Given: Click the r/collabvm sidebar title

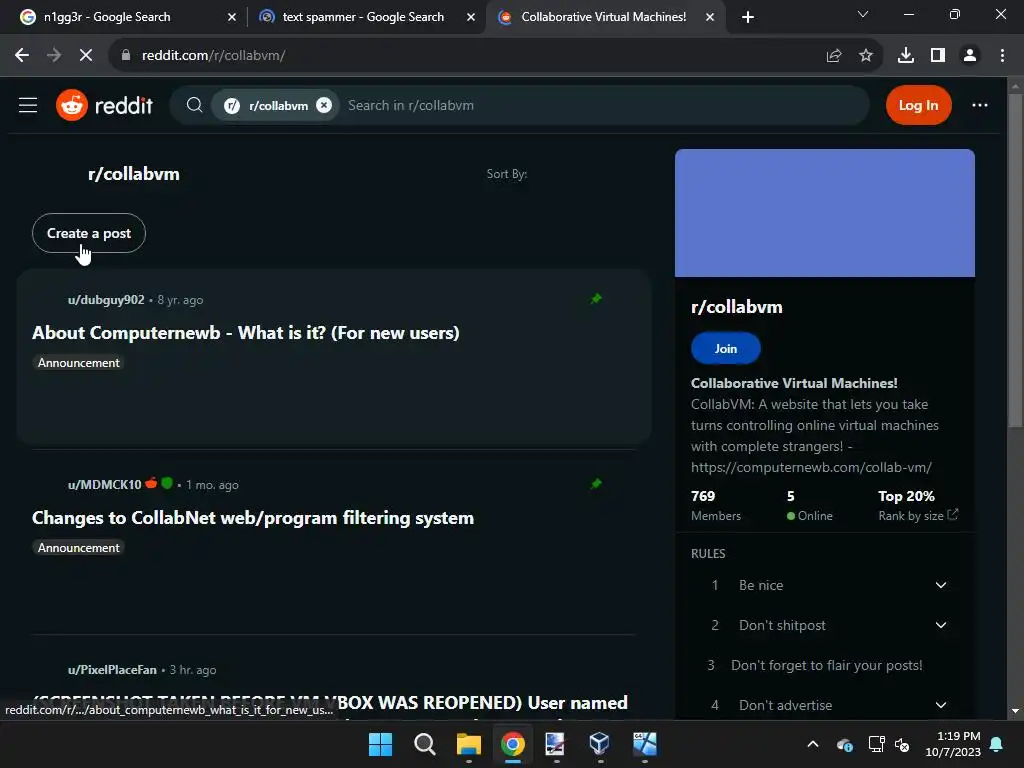Looking at the screenshot, I should point(737,307).
